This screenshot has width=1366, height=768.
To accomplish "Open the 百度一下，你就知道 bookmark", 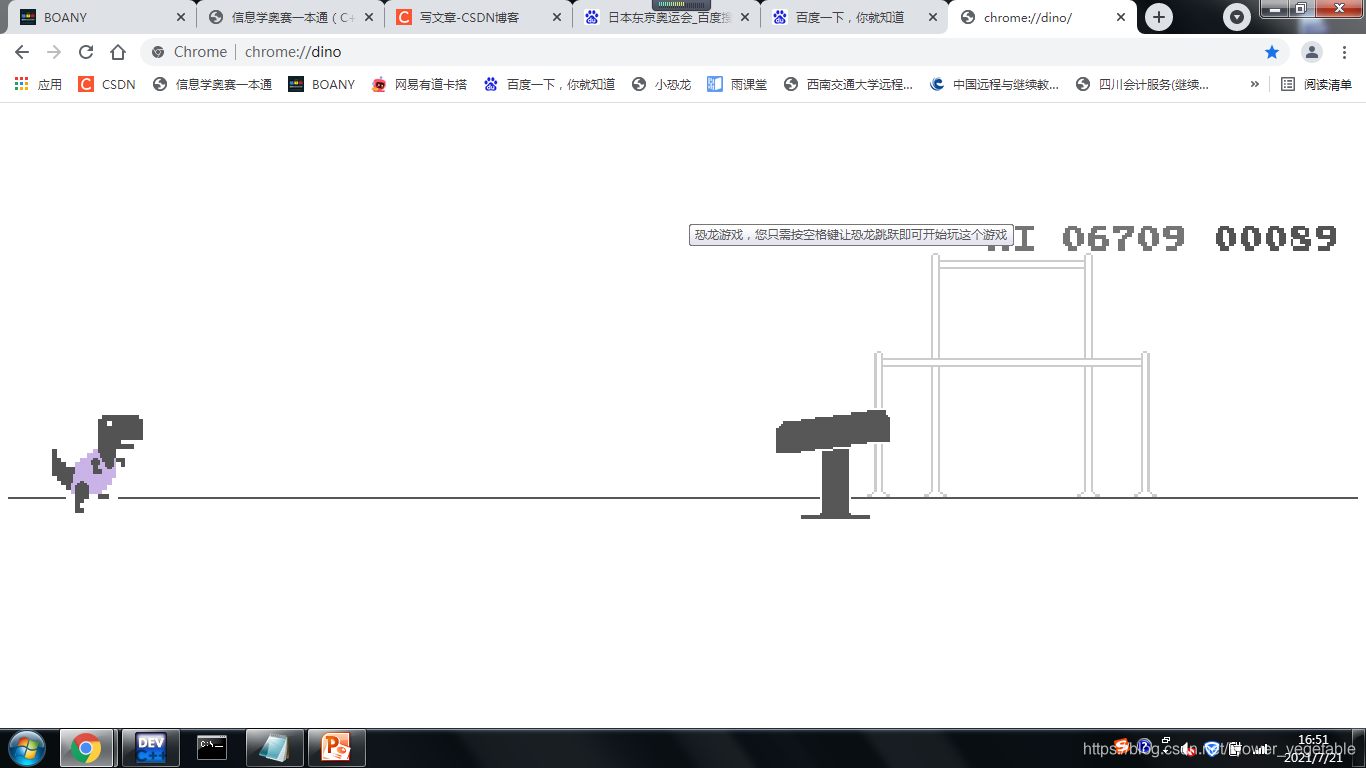I will pos(549,84).
